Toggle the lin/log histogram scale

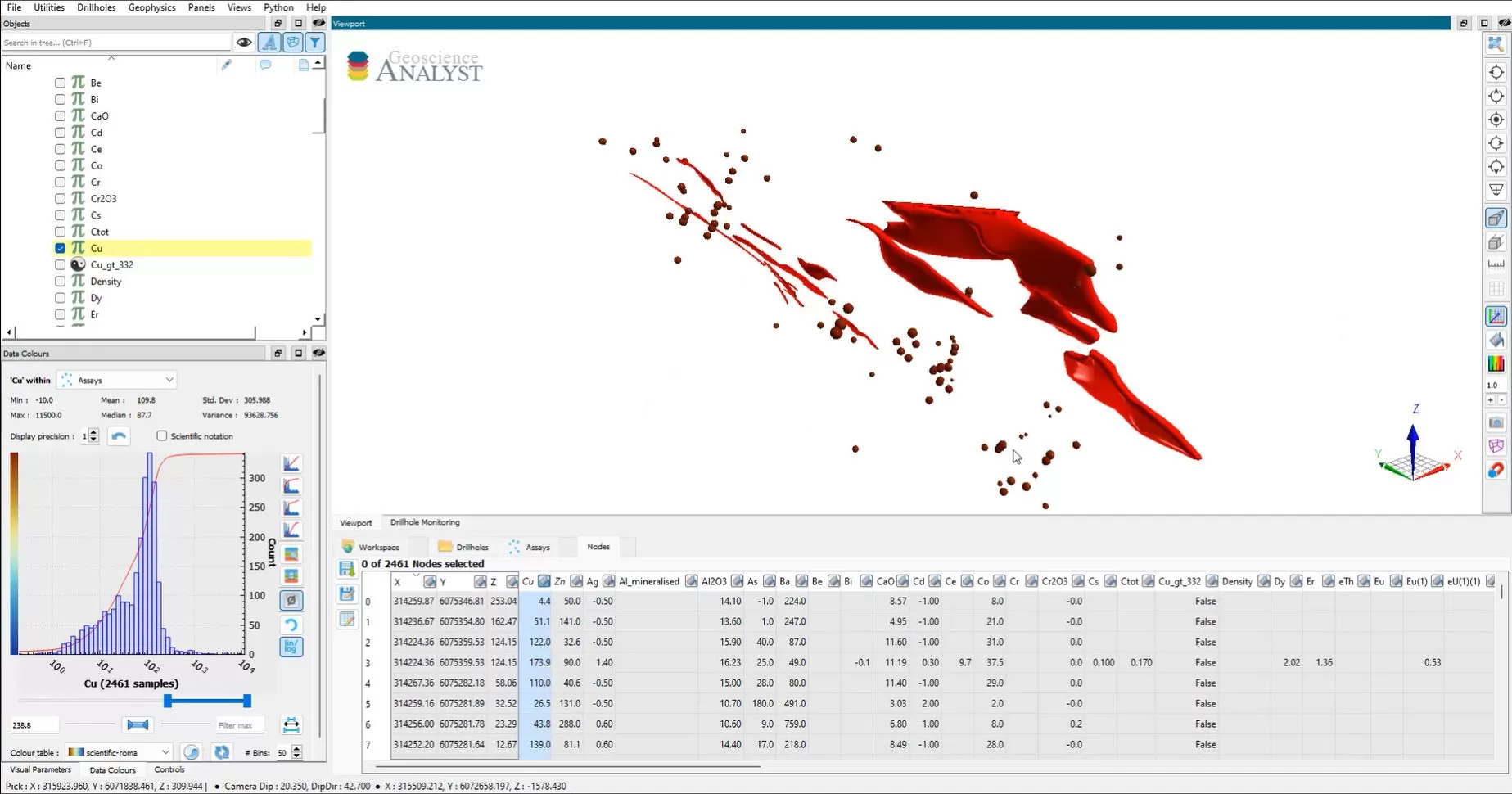[291, 647]
